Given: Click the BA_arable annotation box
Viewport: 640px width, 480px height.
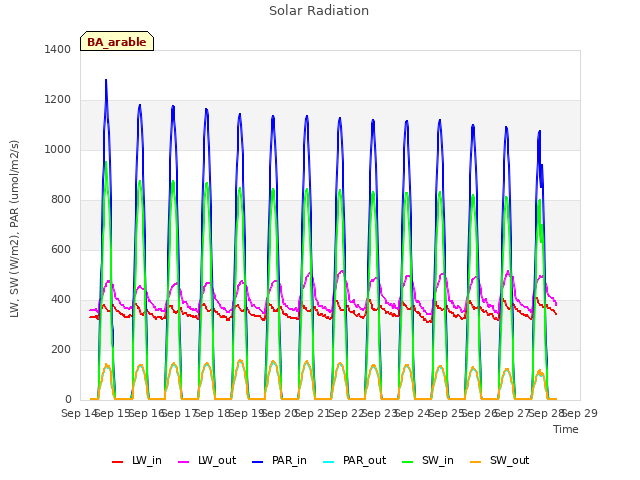Looking at the screenshot, I should pos(117,41).
